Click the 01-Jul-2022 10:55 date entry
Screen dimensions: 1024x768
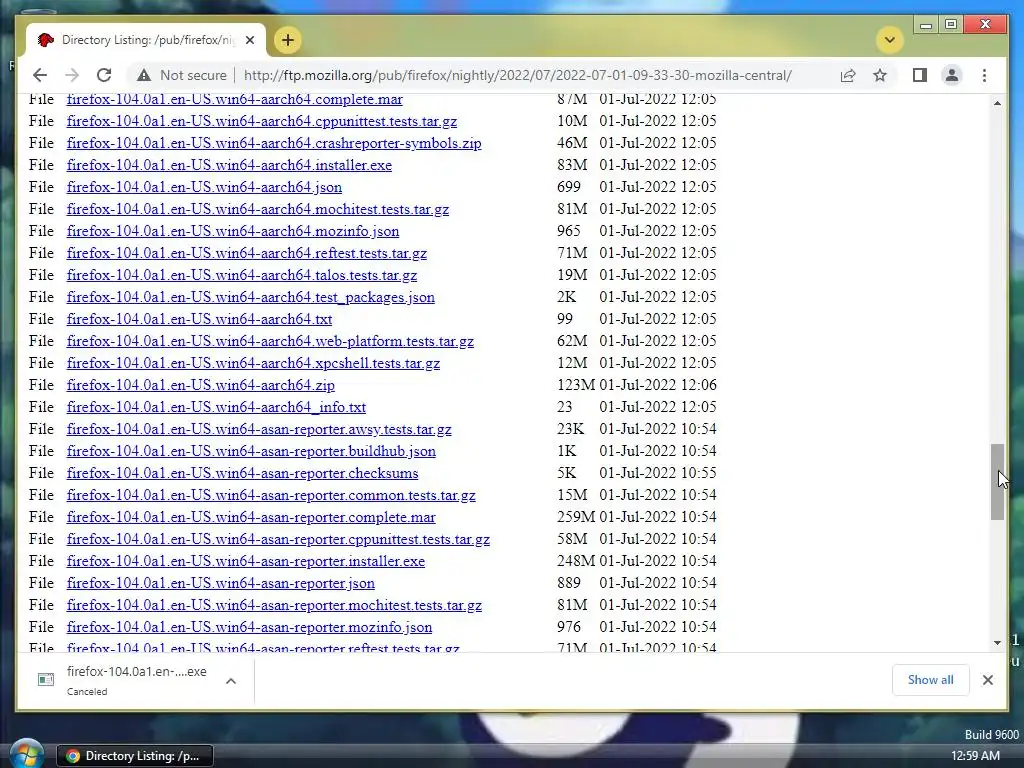point(658,473)
